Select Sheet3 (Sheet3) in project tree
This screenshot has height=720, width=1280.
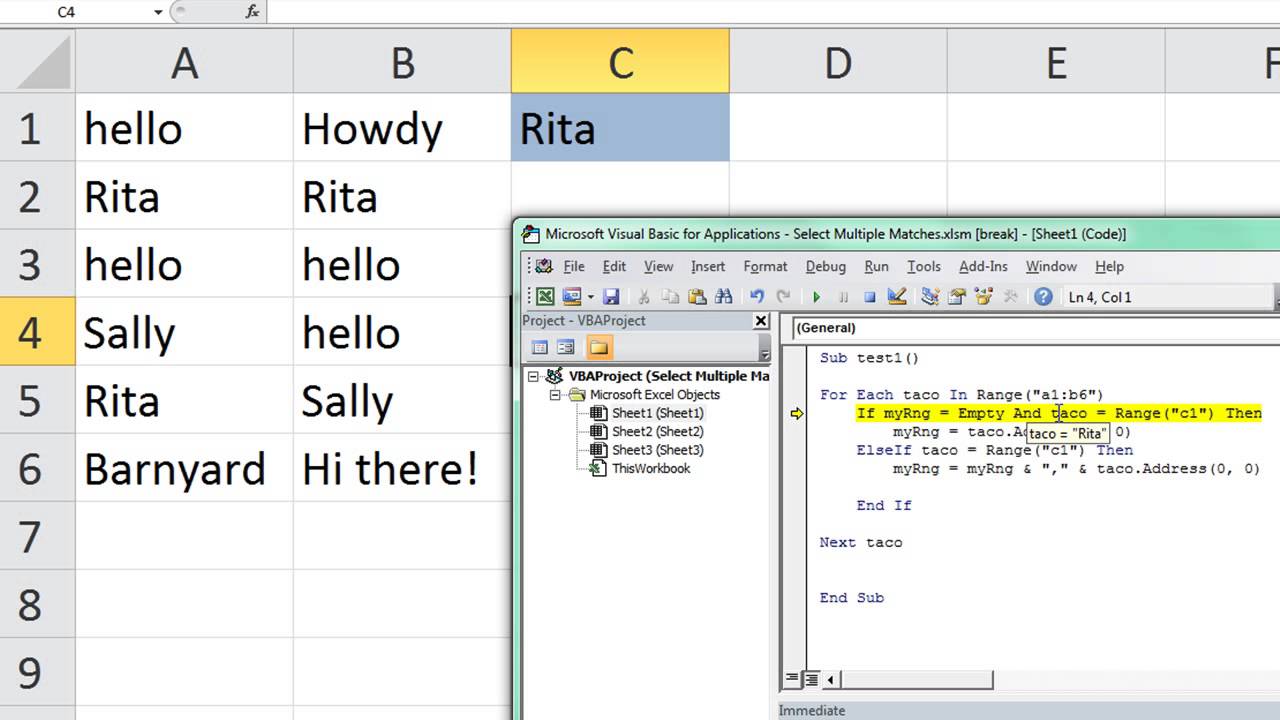coord(657,450)
